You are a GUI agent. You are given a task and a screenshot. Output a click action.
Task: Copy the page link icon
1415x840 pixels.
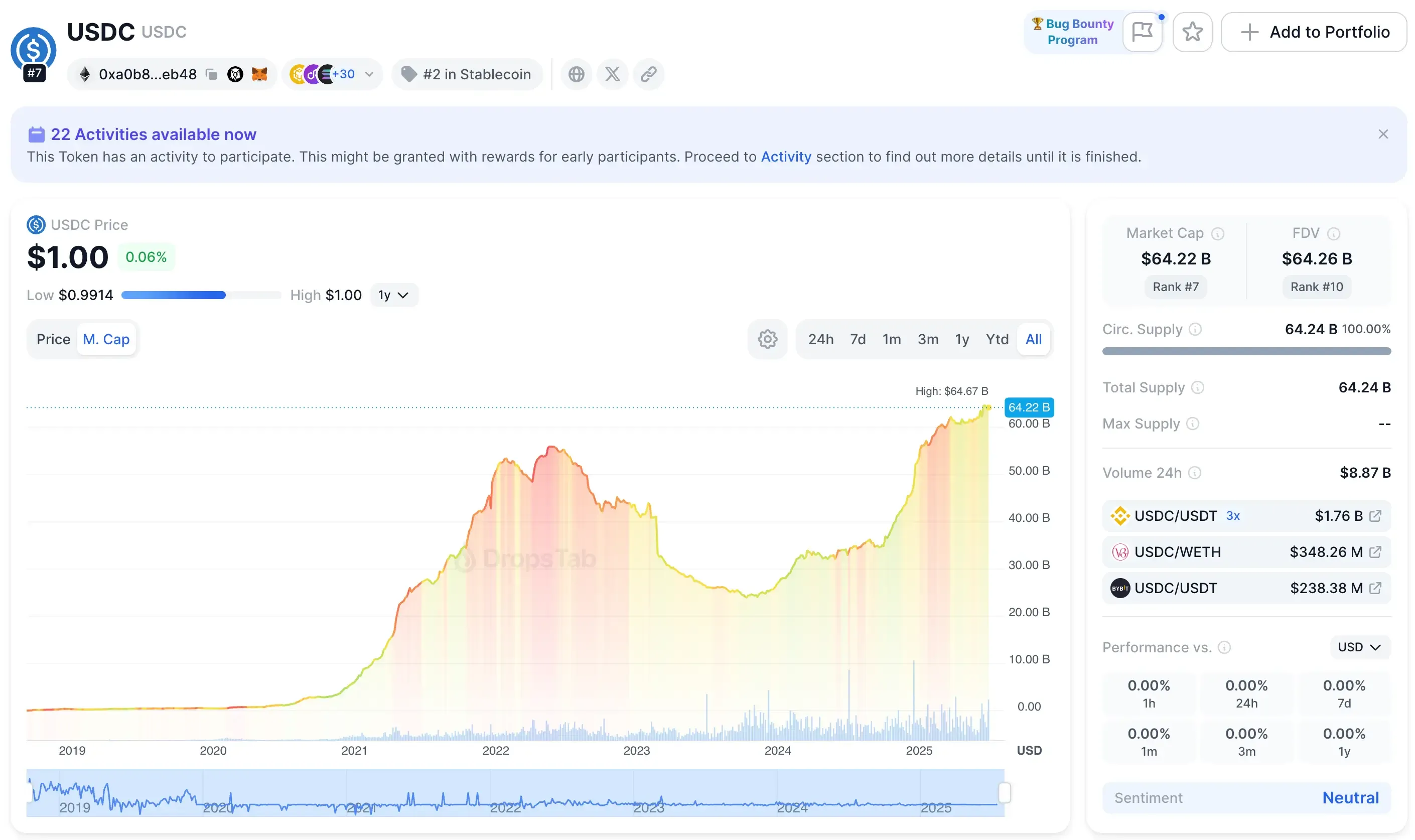tap(648, 74)
